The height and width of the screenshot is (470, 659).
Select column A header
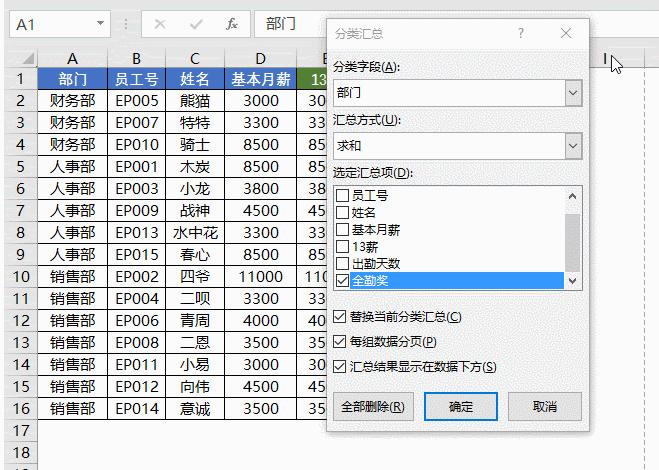(x=72, y=58)
